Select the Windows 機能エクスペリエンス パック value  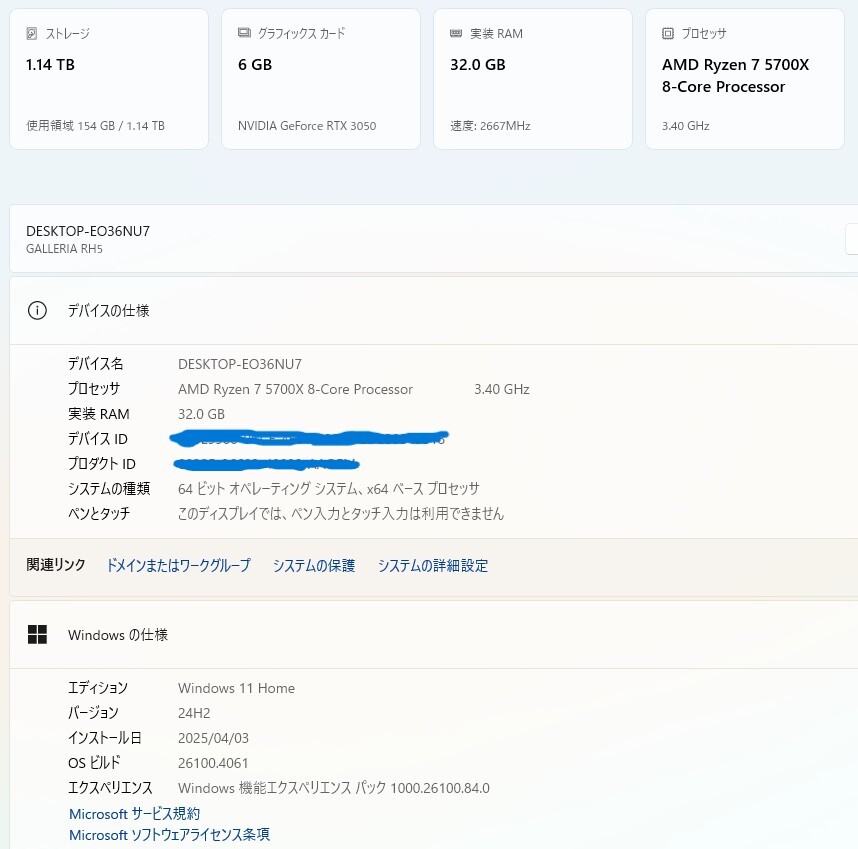(x=334, y=788)
